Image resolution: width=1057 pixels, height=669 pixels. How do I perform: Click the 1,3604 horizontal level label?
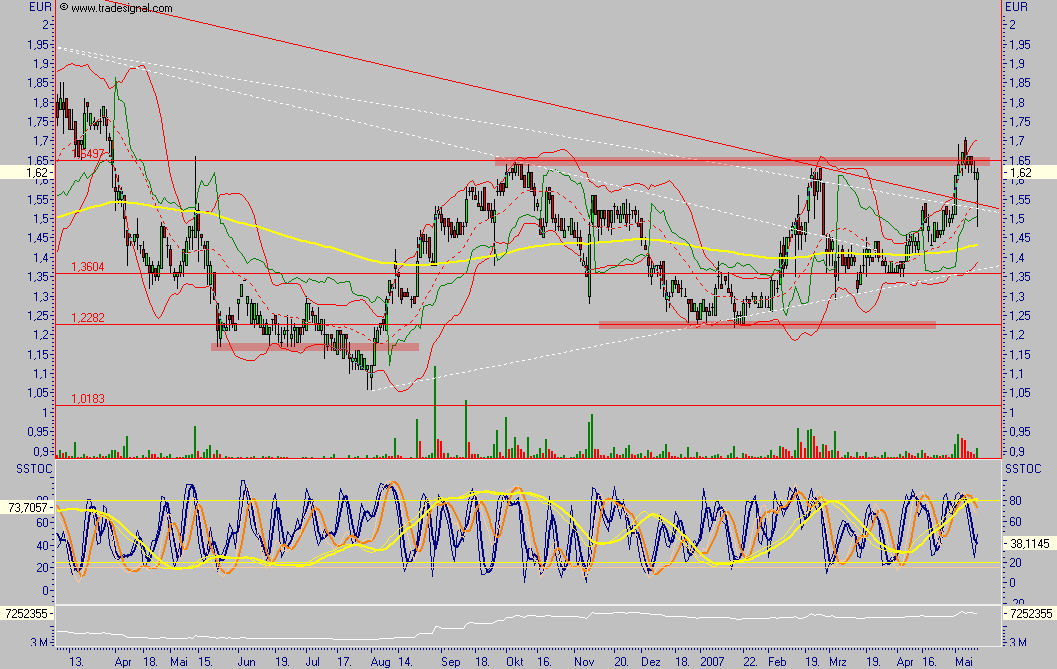(88, 267)
